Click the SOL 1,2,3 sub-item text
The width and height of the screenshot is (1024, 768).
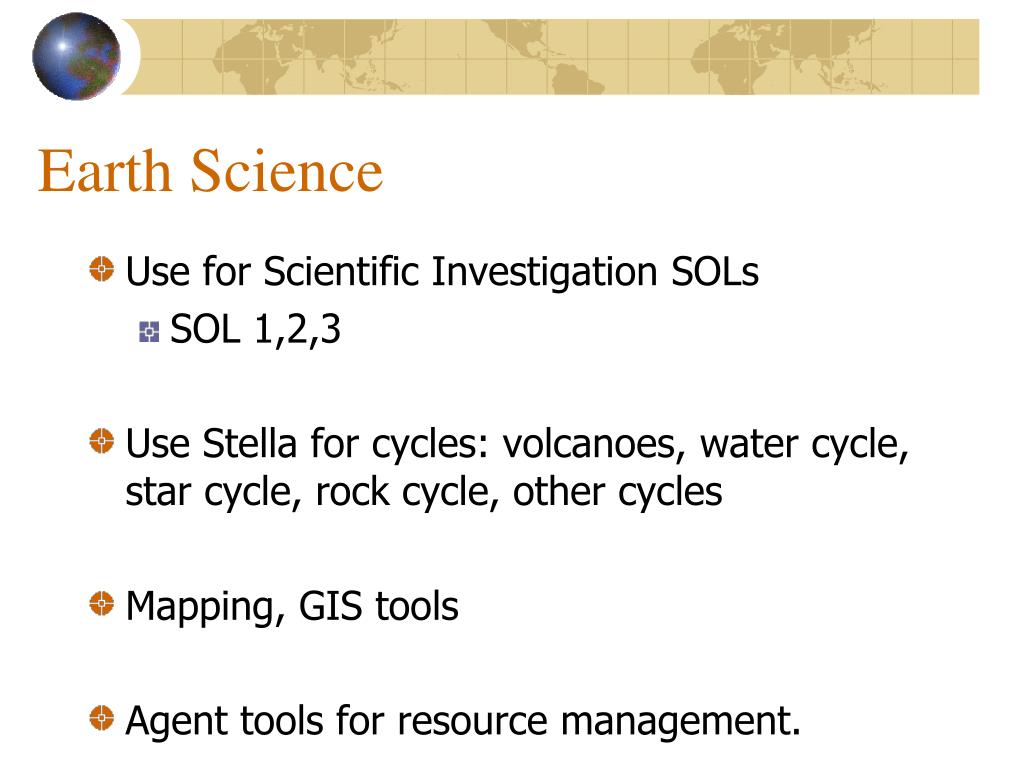pyautogui.click(x=255, y=330)
